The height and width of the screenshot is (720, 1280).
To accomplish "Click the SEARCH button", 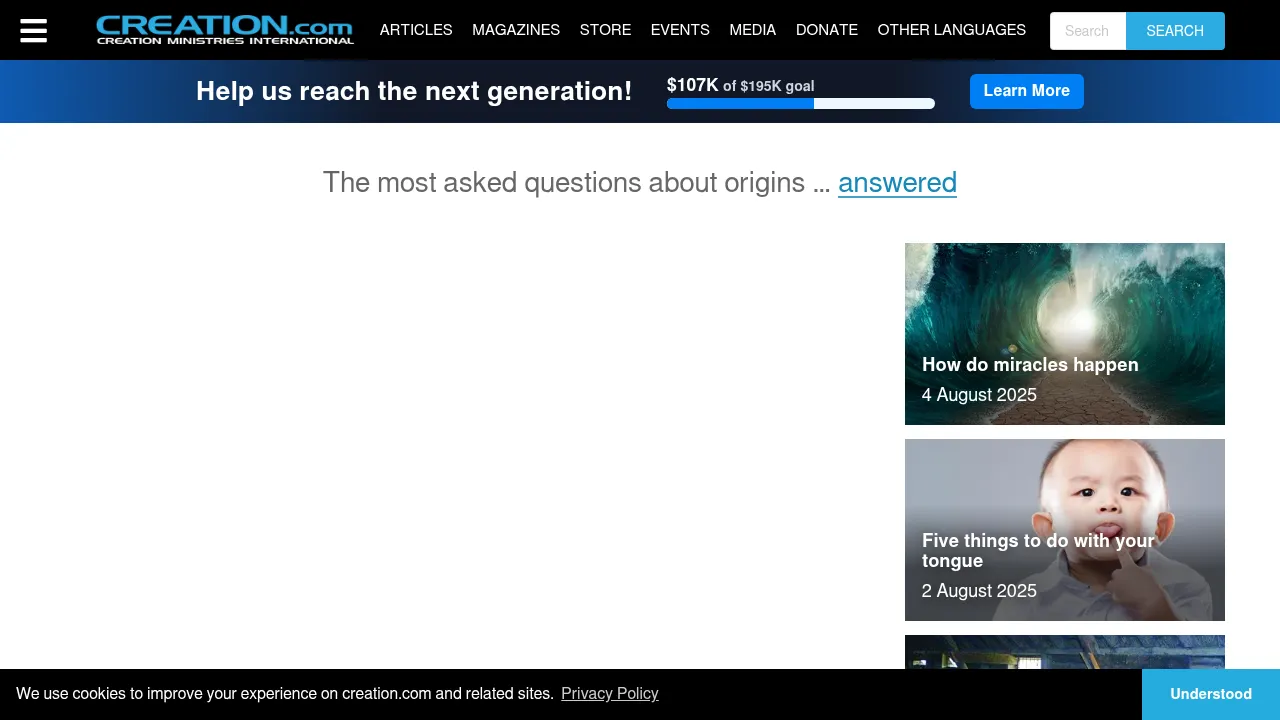I will click(1174, 31).
